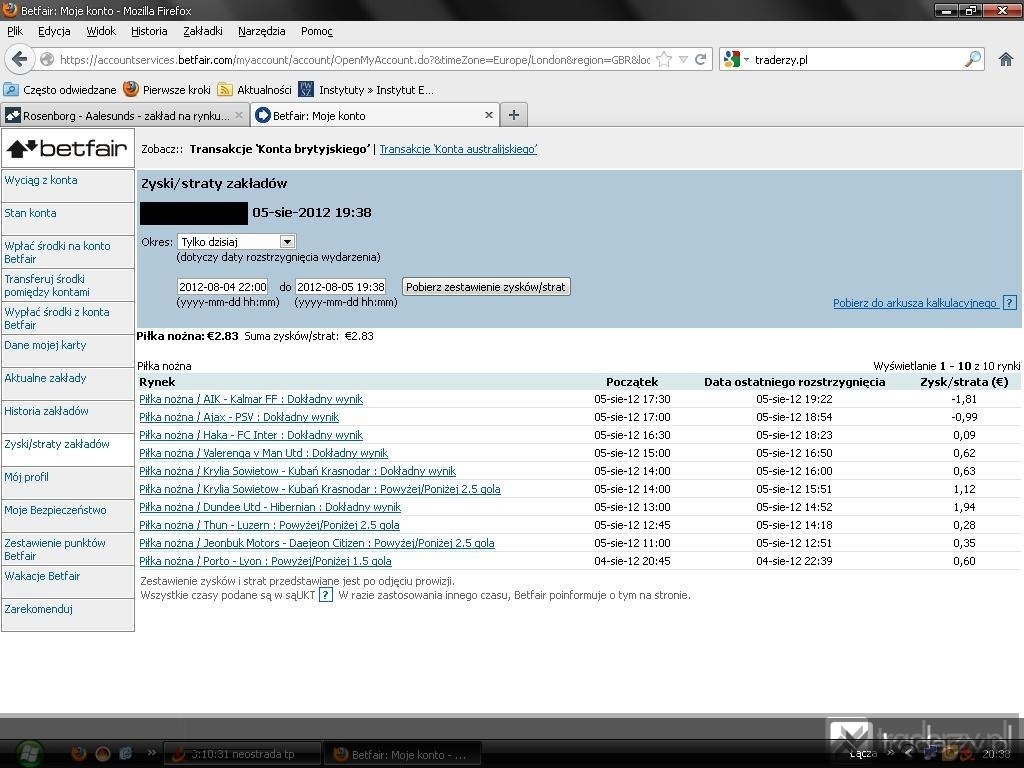Image resolution: width=1024 pixels, height=768 pixels.
Task: Click the start date field 2012-08-04 22:00
Action: pos(223,287)
